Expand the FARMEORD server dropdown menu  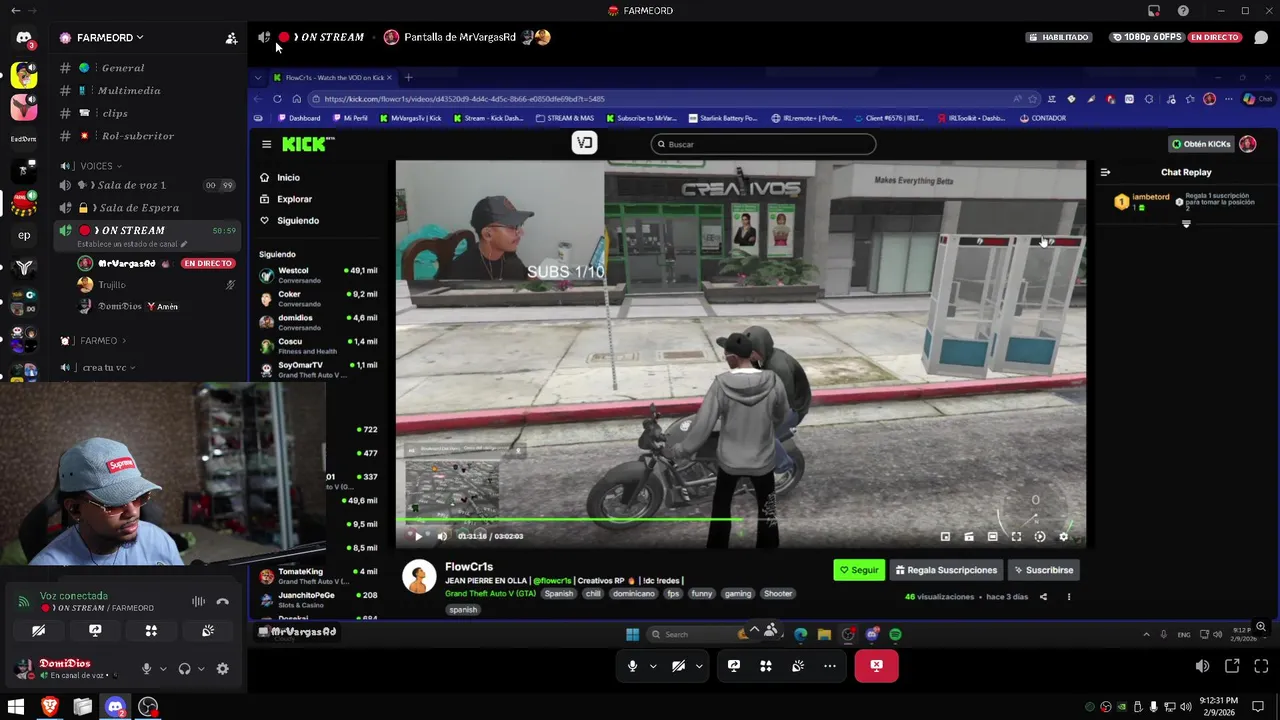point(140,38)
